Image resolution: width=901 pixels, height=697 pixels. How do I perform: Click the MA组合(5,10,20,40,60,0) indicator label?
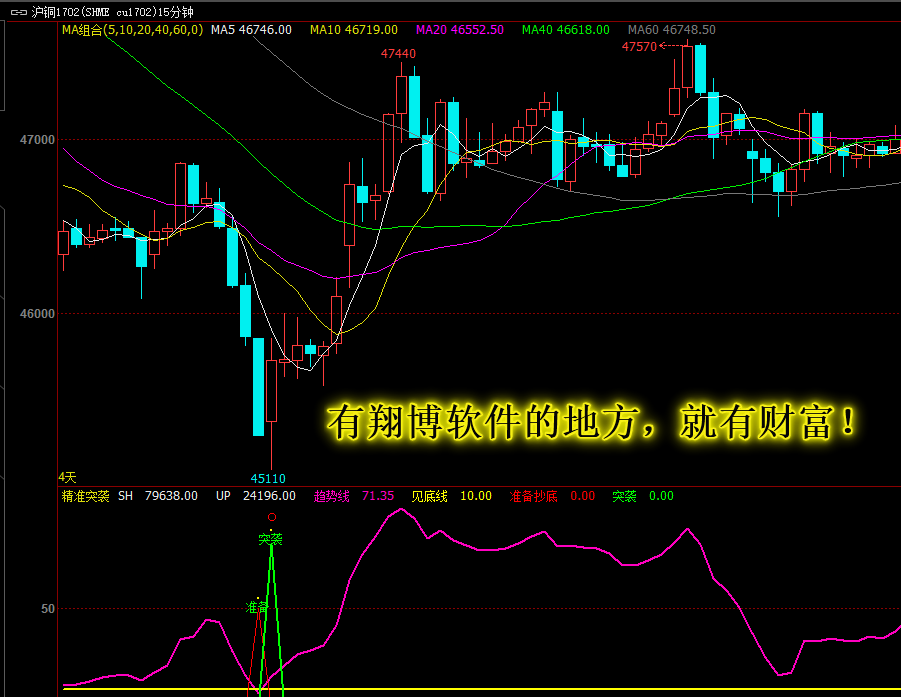[133, 30]
